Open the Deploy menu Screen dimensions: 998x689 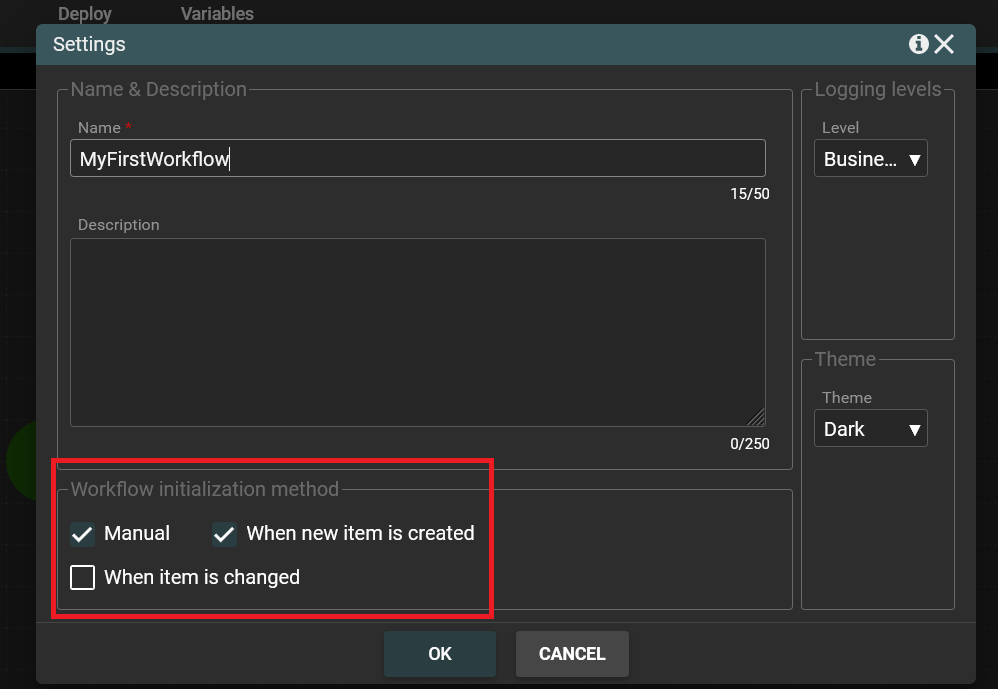point(85,14)
